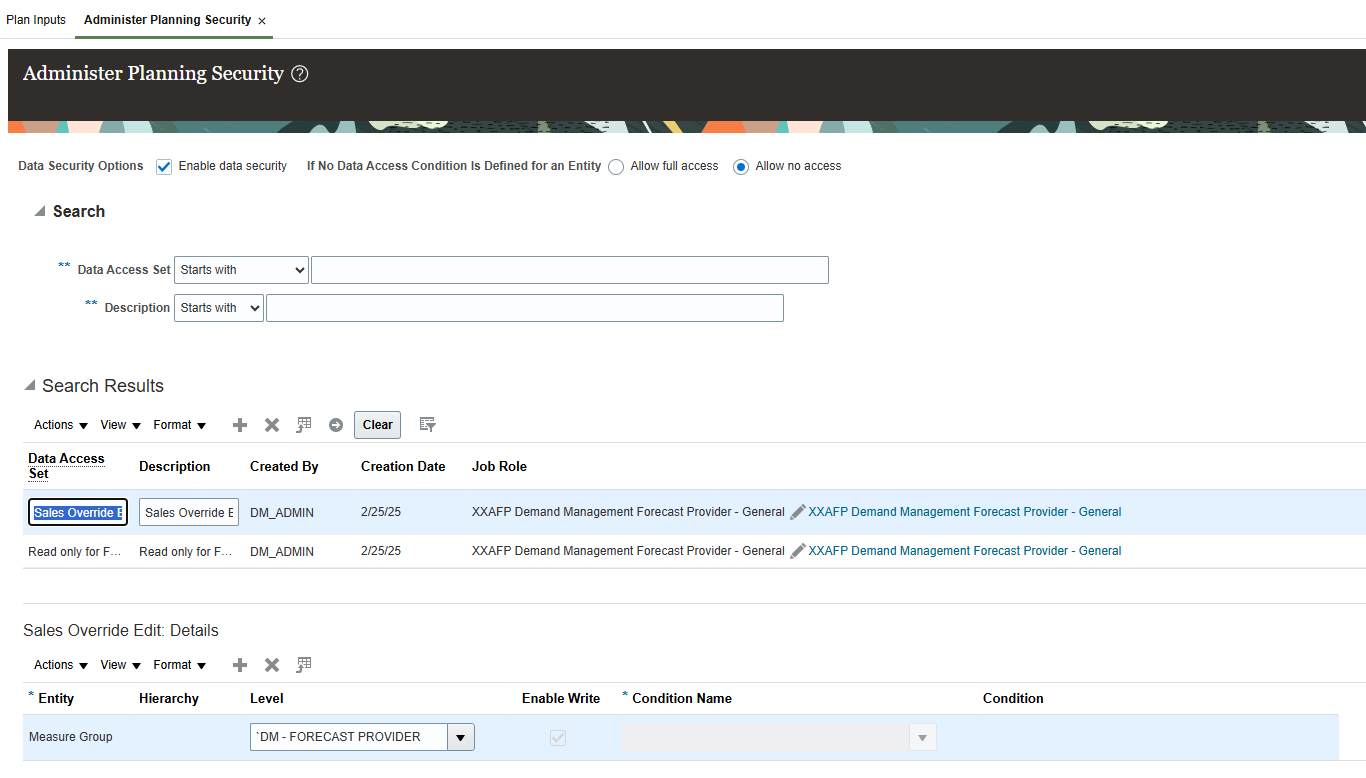The width and height of the screenshot is (1366, 778).
Task: Add a new row in Sales Override Edit details
Action: 239,665
